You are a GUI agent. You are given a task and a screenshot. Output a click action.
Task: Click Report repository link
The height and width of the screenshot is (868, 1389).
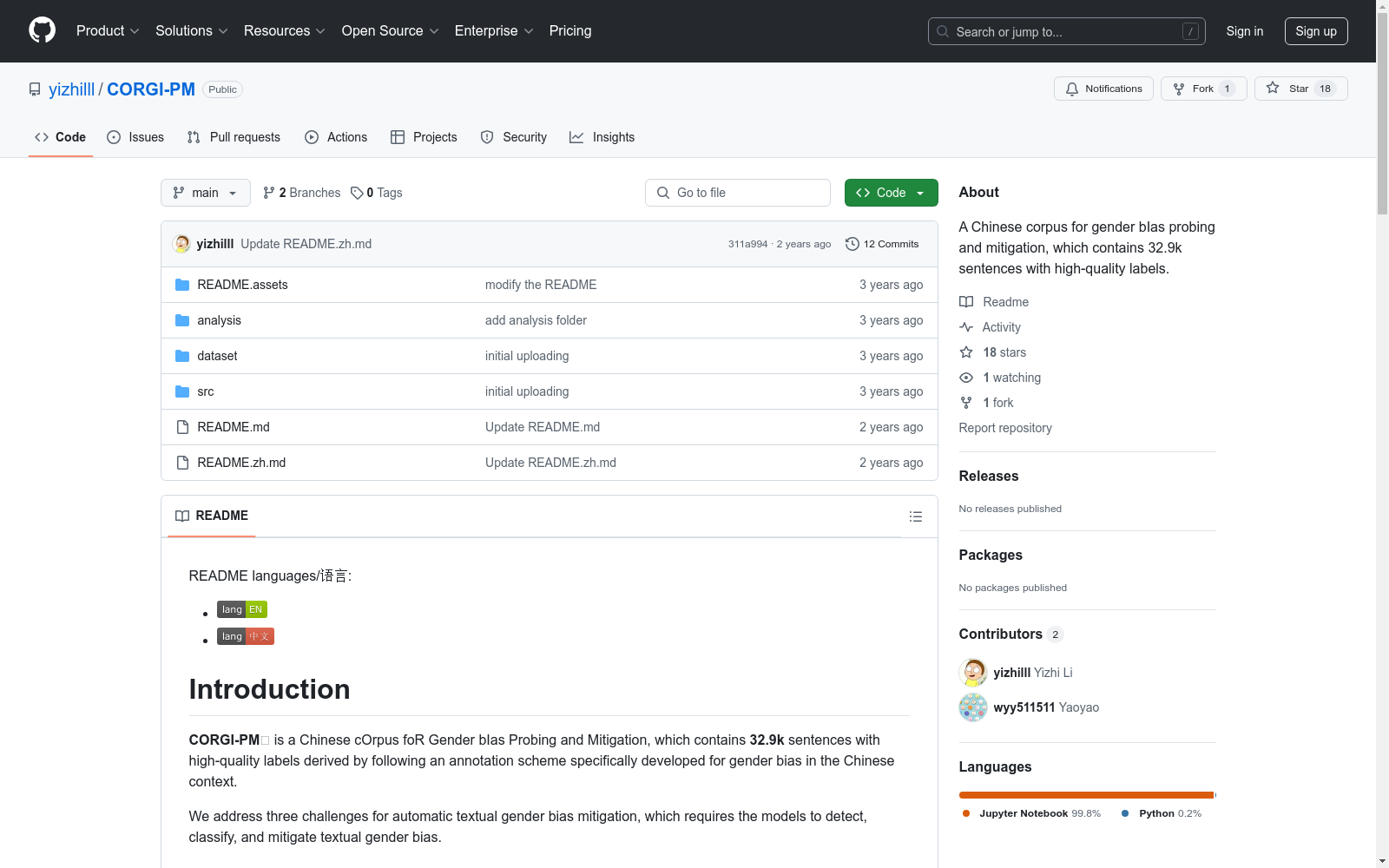[x=1005, y=428]
